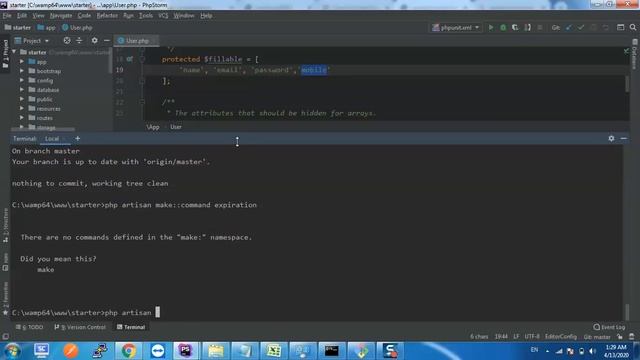Select the storage folder in tree
Screen dimensions: 640x360
point(46,127)
